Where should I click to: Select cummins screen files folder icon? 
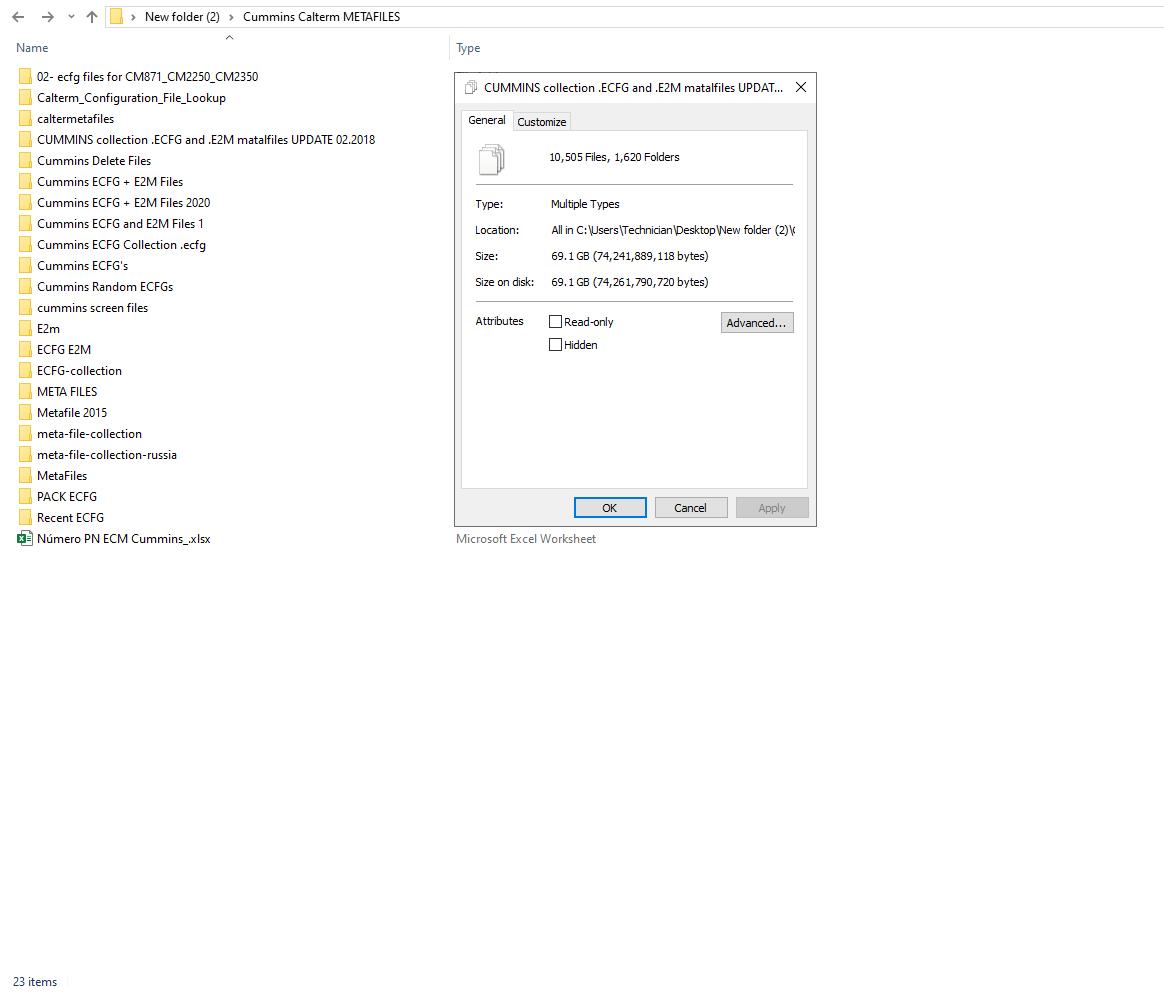coord(24,307)
